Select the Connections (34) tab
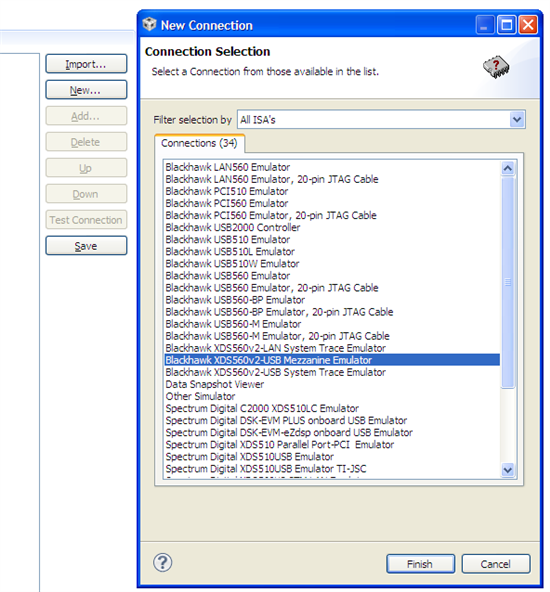Viewport: 550px width, 592px height. [x=199, y=143]
